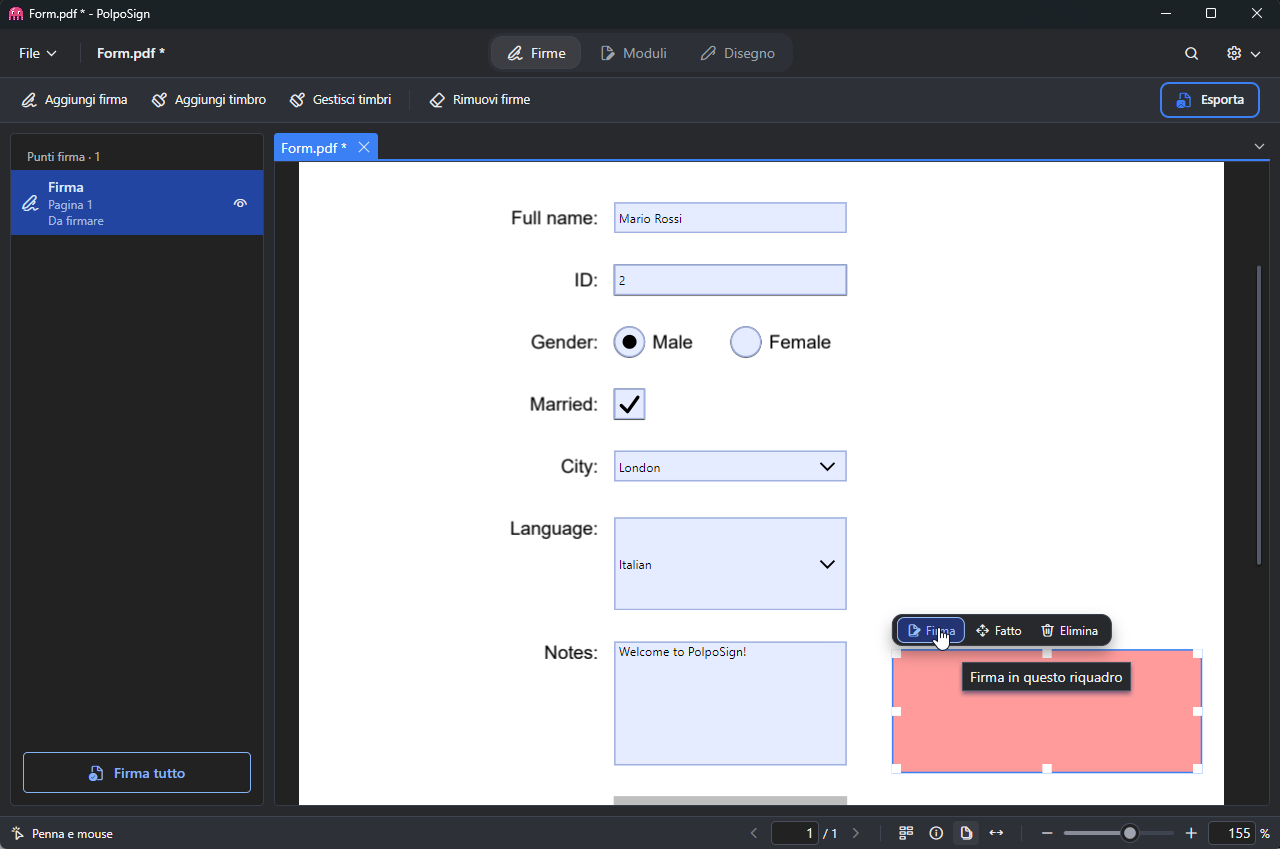Open the settings gear menu
Viewport: 1280px width, 849px height.
(1243, 54)
